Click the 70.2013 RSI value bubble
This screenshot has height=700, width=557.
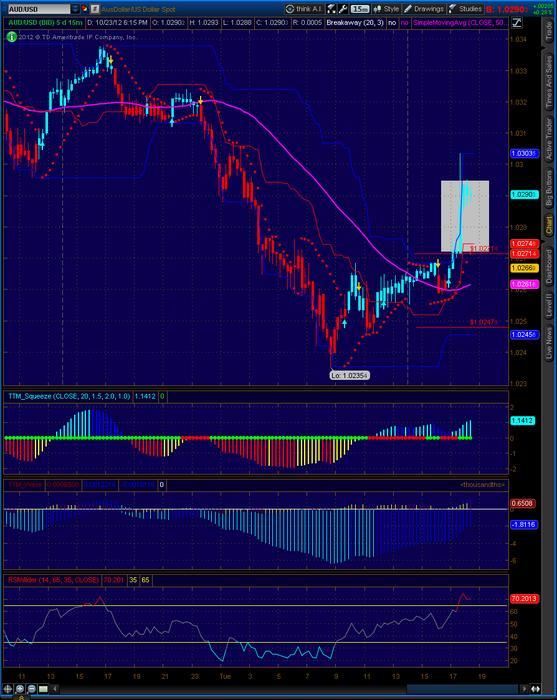(x=525, y=598)
